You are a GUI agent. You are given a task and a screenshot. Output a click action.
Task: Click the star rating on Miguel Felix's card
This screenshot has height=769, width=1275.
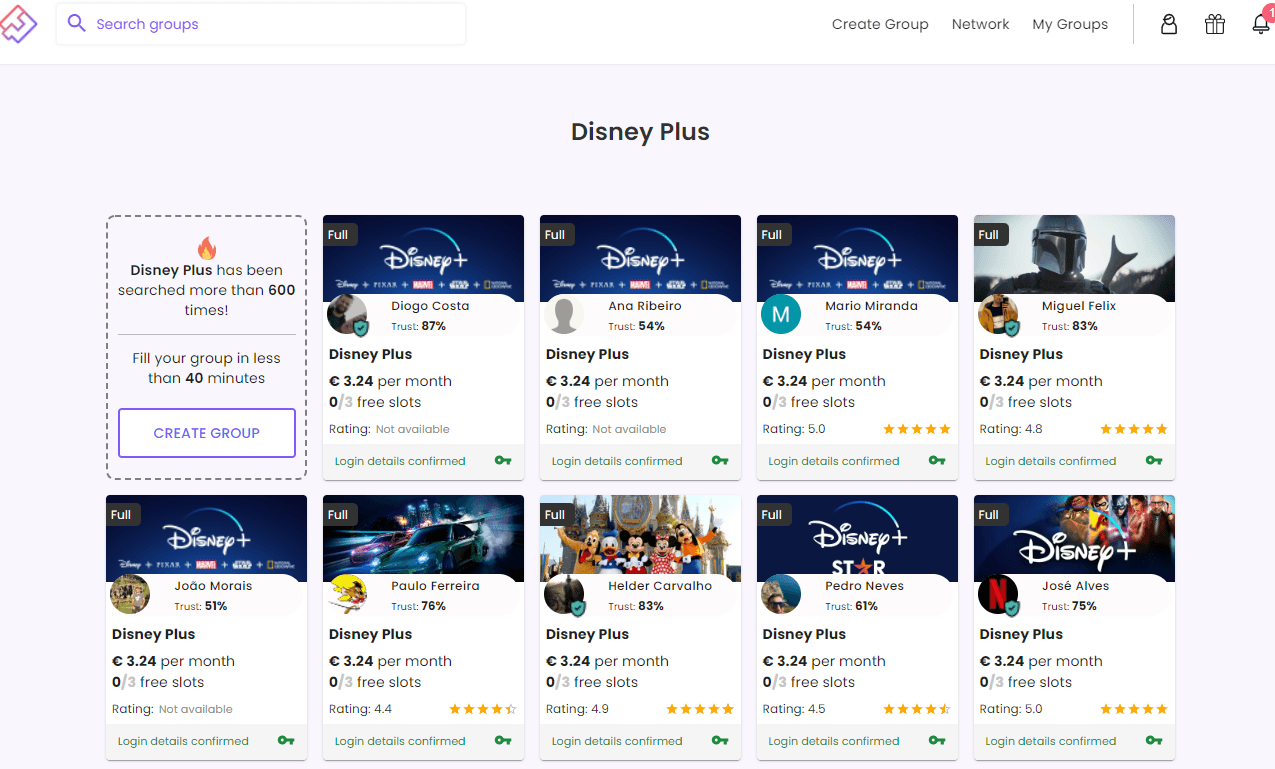click(1134, 429)
